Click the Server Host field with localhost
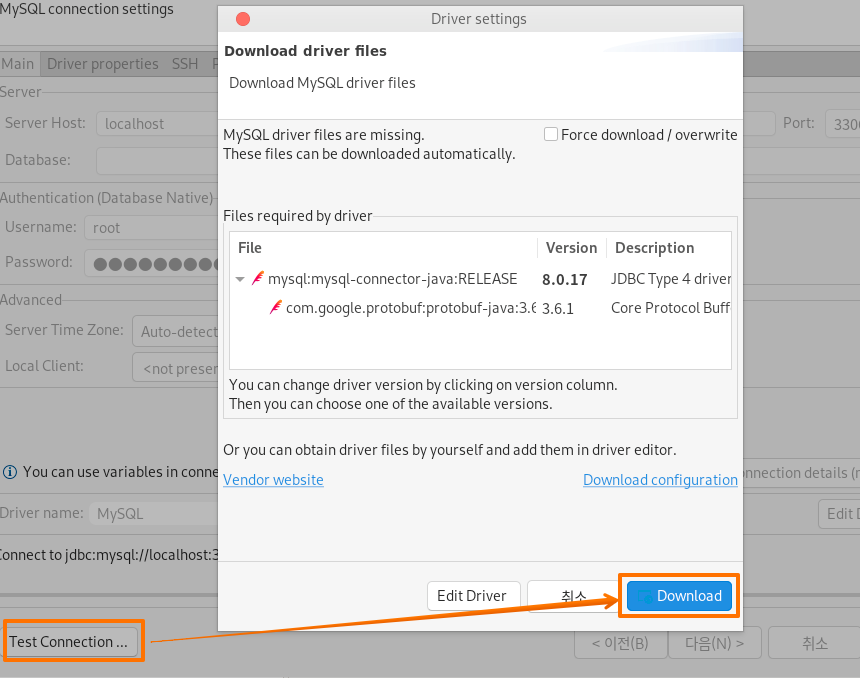Viewport: 860px width, 678px height. pyautogui.click(x=157, y=123)
